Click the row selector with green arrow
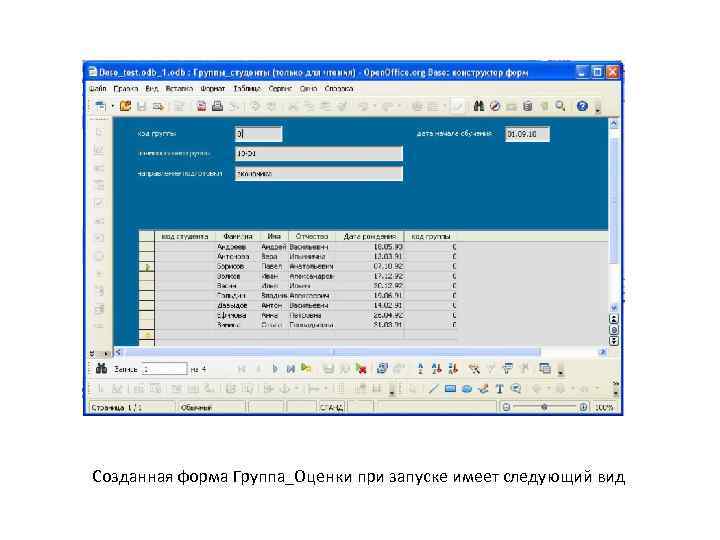This screenshot has height=540, width=720. pos(147,267)
